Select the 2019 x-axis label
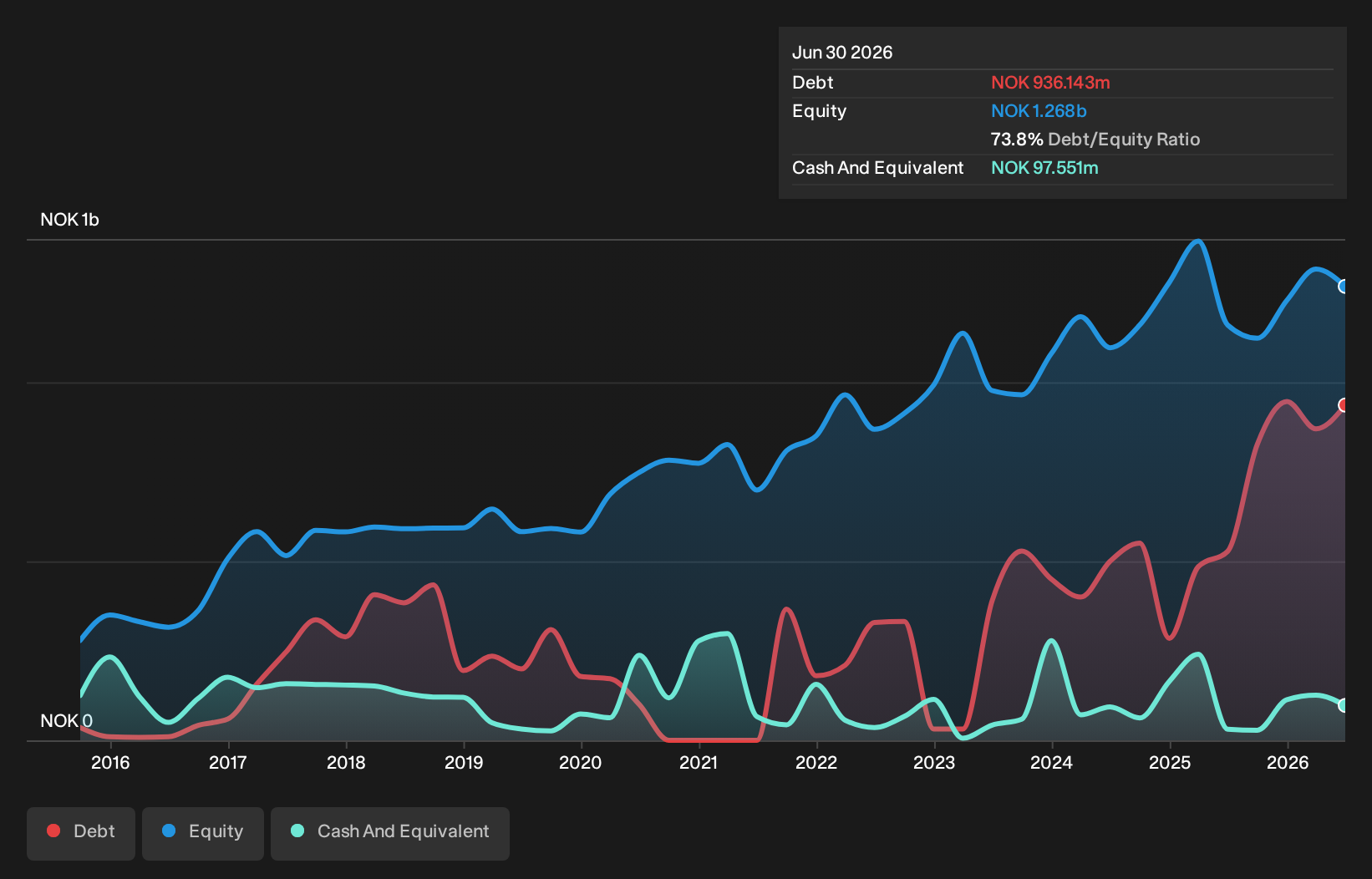The image size is (1372, 879). point(464,762)
